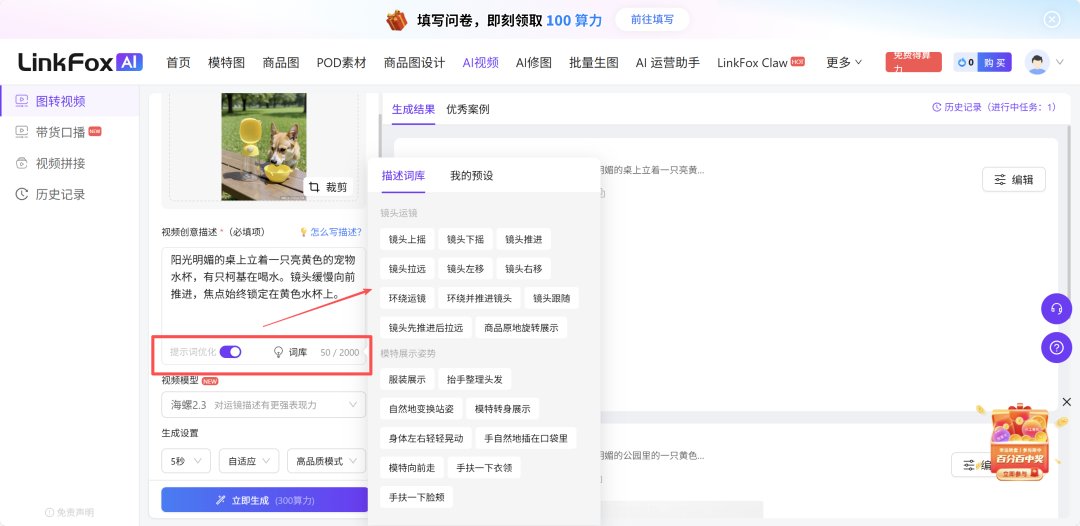
Task: Switch to 优秀案例 tab
Action: 468,109
